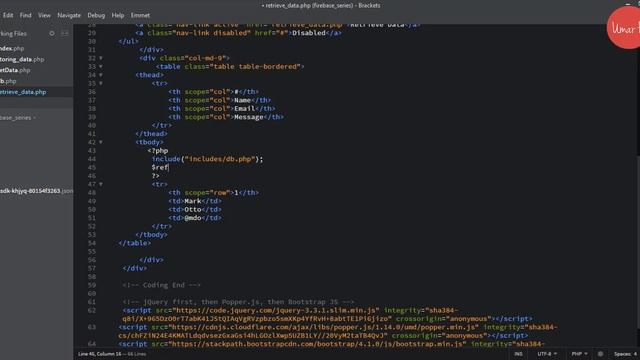Open the Edit menu

(8, 15)
